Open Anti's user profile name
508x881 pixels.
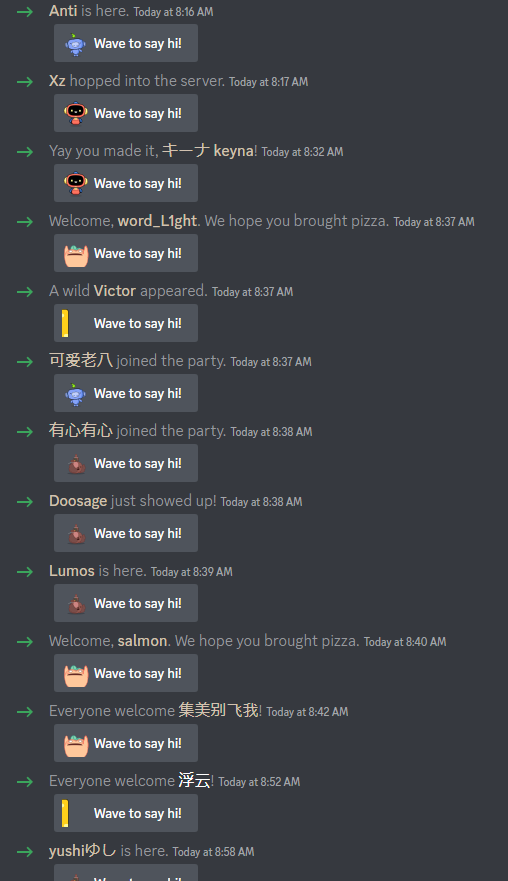[63, 11]
